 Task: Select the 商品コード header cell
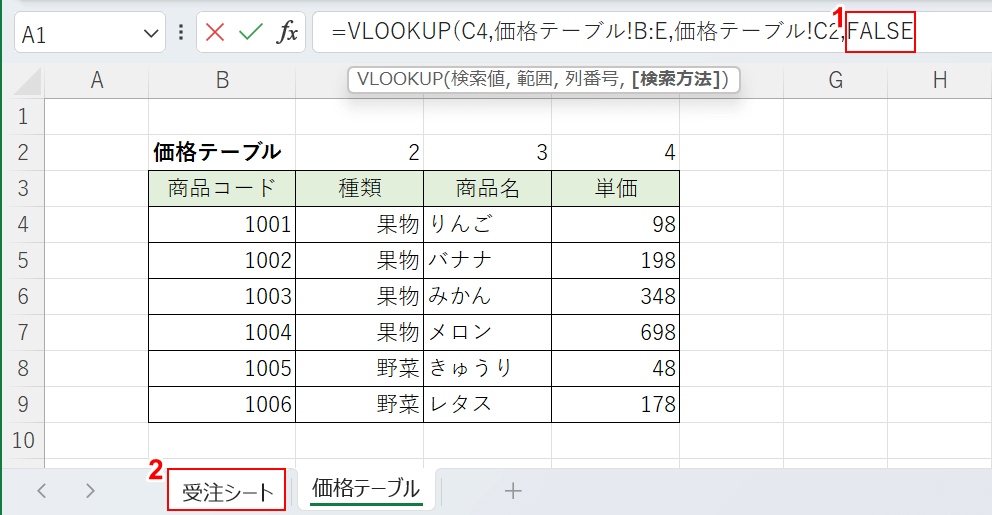(222, 188)
